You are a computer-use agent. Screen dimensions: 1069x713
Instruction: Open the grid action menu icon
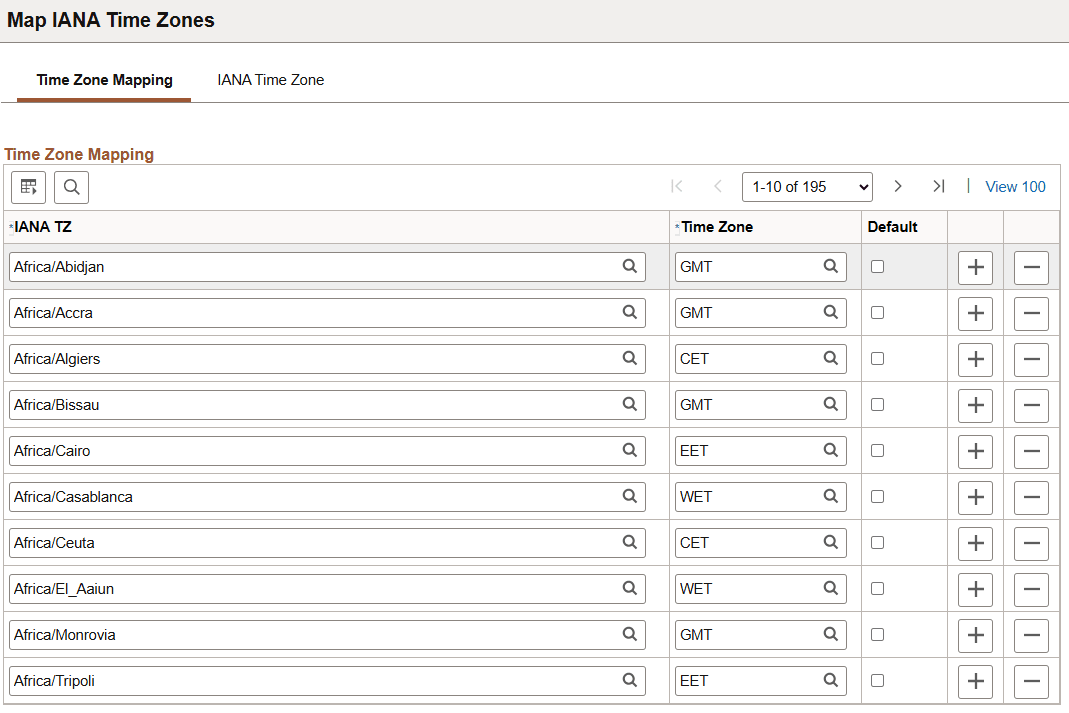click(28, 187)
